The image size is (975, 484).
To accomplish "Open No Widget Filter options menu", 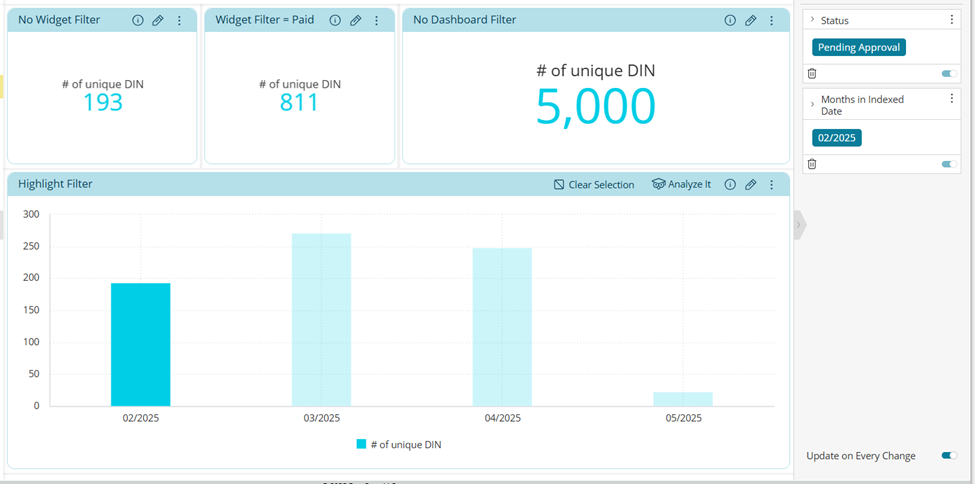I will click(179, 21).
